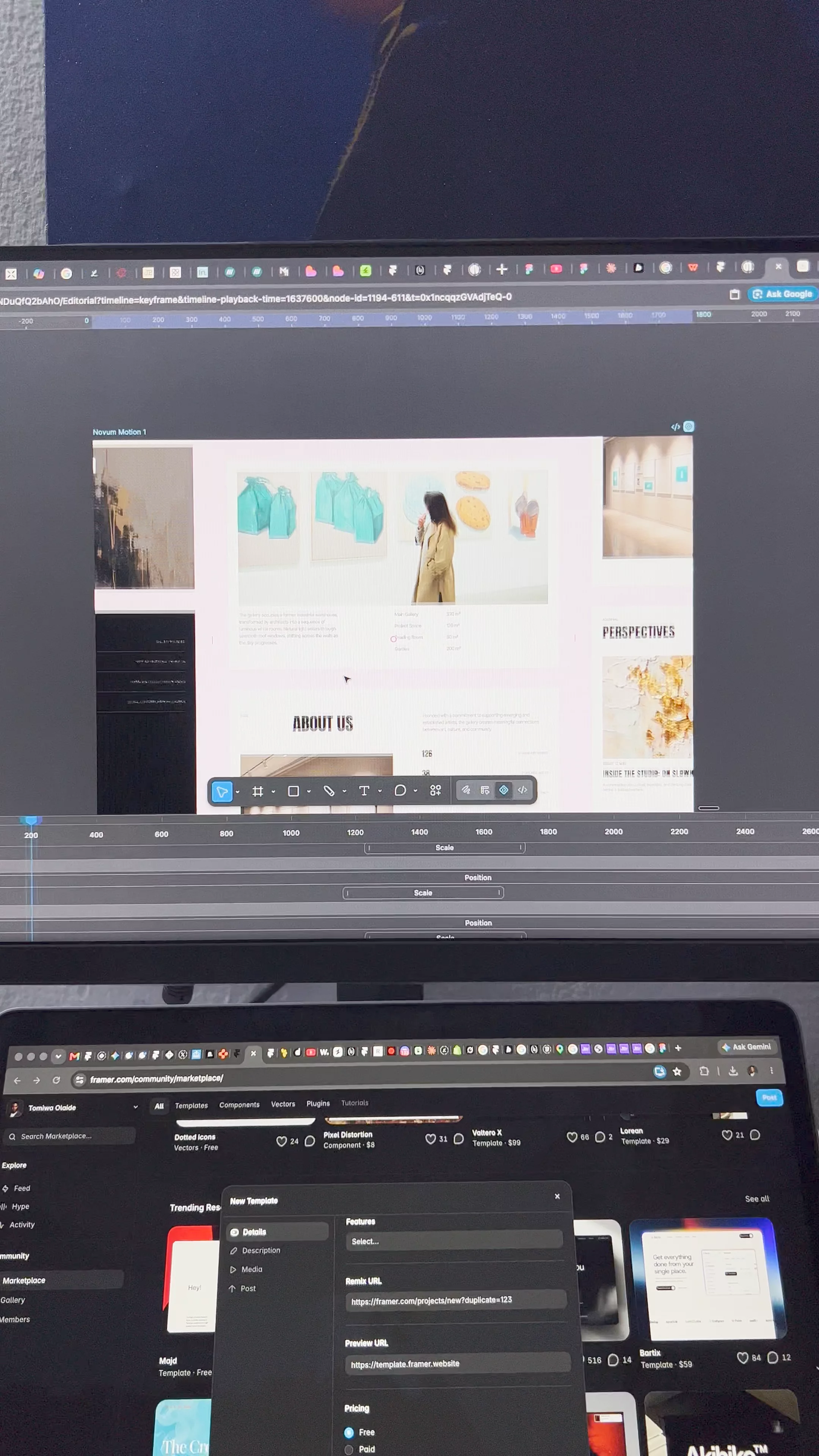
Task: Expand the shape tool dropdown arrow
Action: (x=309, y=791)
